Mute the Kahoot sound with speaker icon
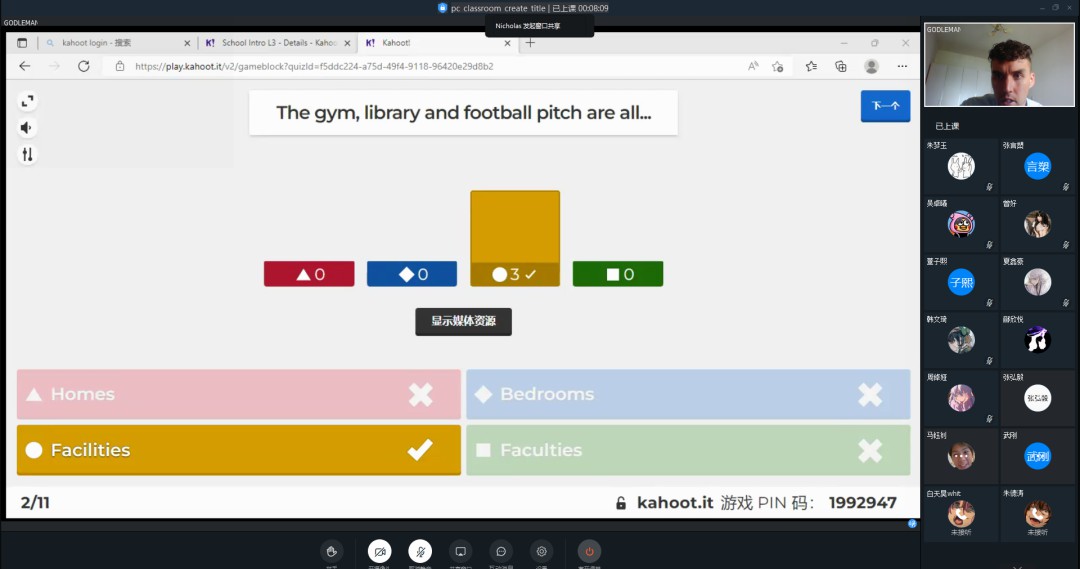Image resolution: width=1080 pixels, height=569 pixels. tap(27, 128)
